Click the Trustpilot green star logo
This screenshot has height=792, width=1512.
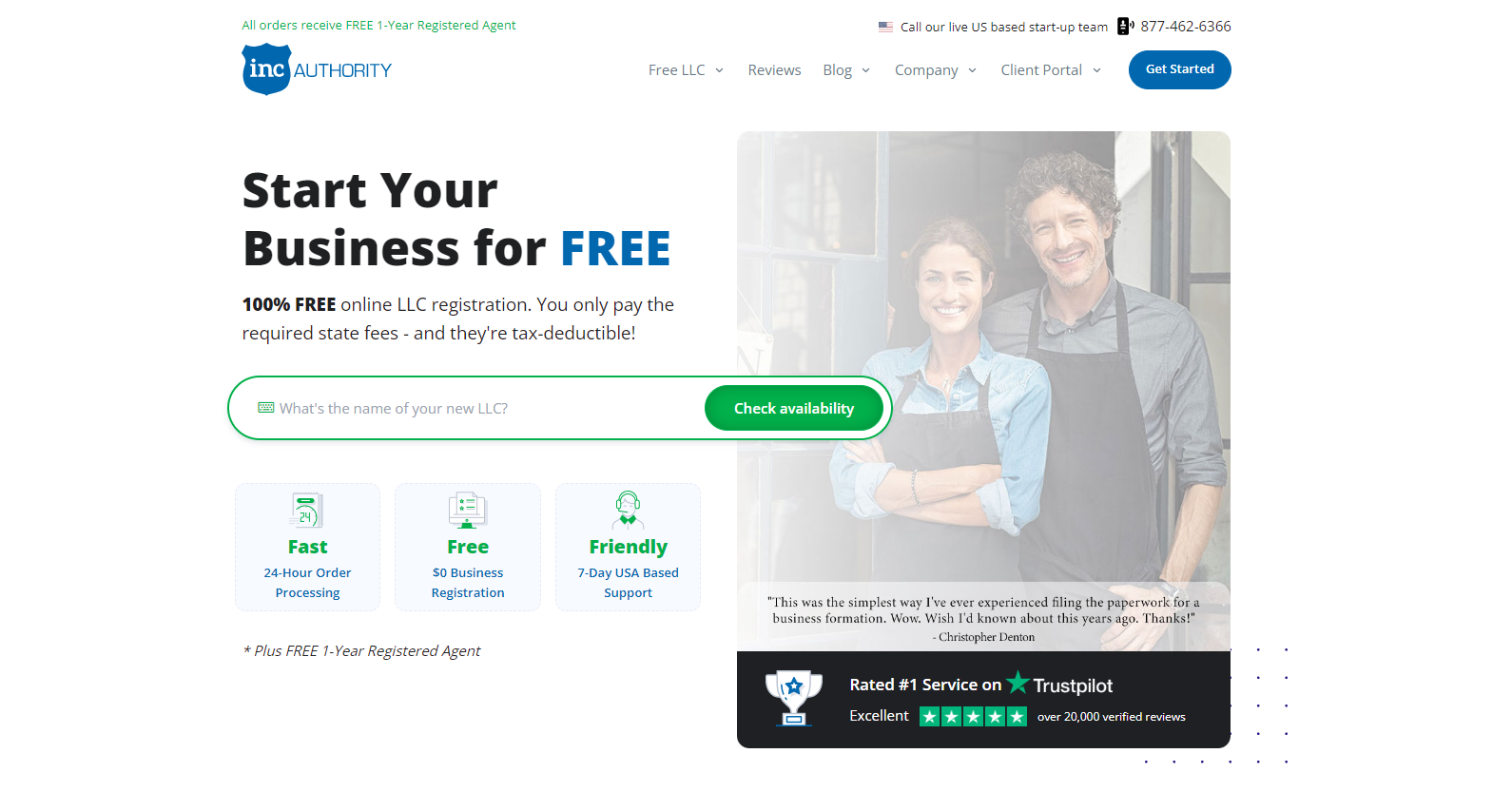click(1018, 683)
